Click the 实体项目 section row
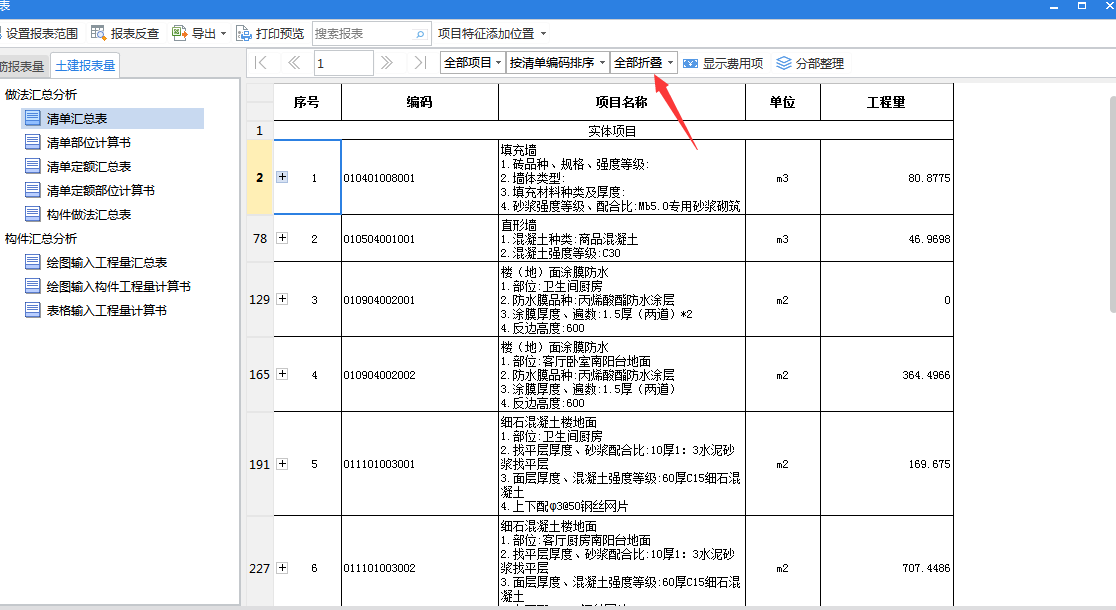Screen dimensions: 1116x610 tap(614, 131)
